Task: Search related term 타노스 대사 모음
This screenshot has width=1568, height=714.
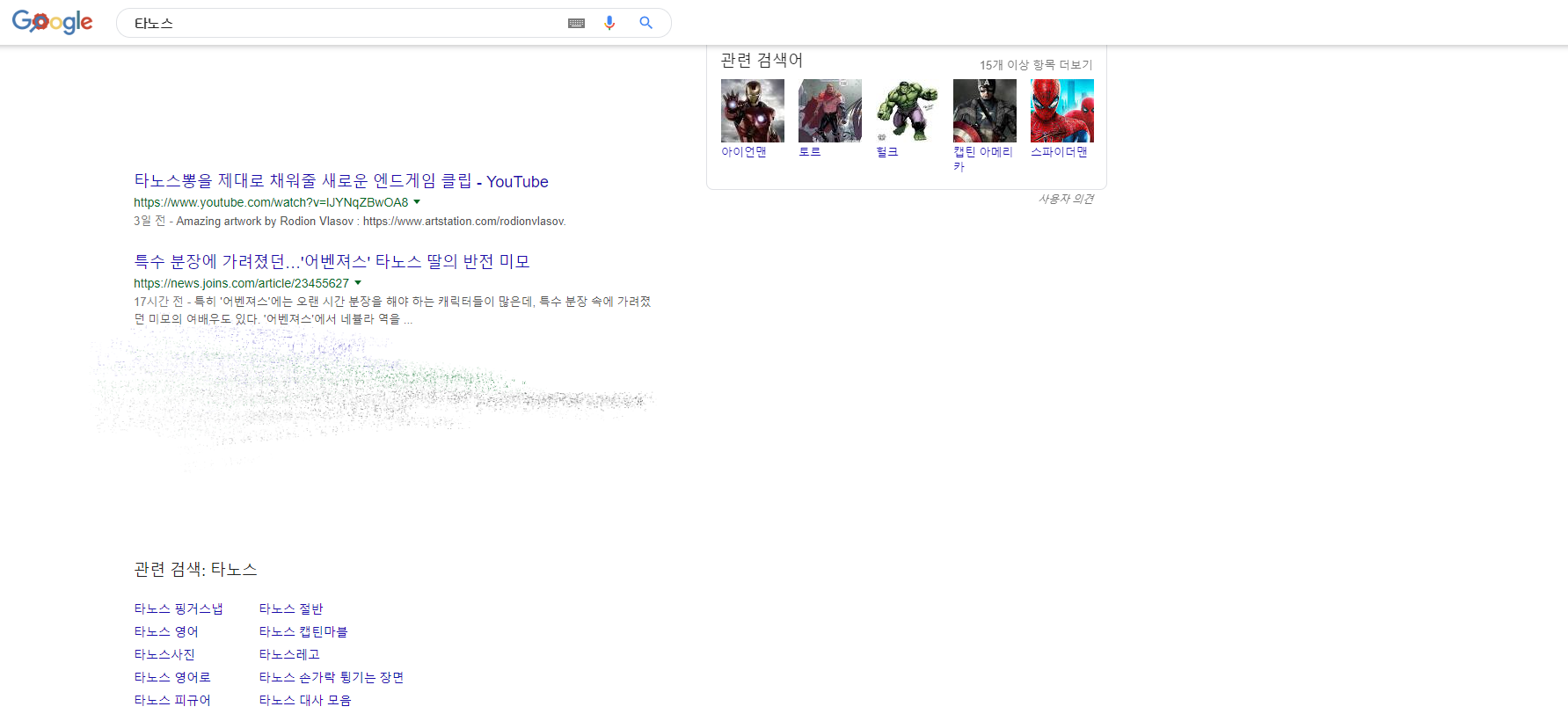Action: [x=305, y=700]
